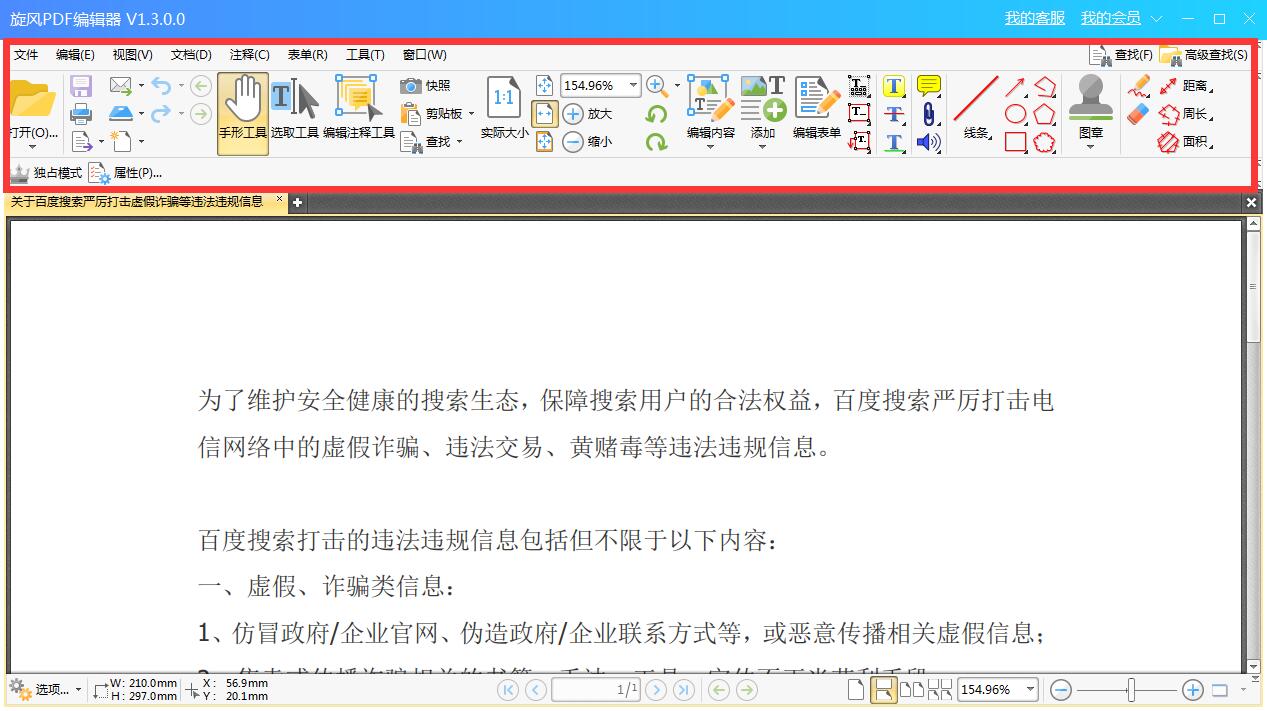The width and height of the screenshot is (1267, 711).
Task: Open 我的会员 membership link
Action: [1110, 17]
